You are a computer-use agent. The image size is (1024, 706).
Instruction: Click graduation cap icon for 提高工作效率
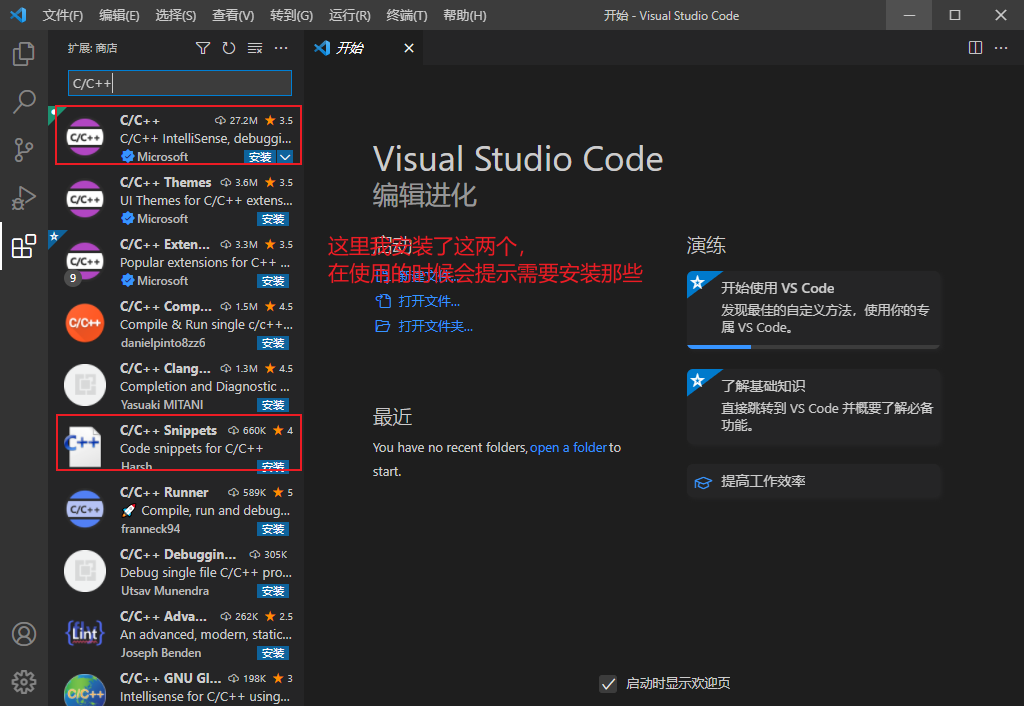703,482
